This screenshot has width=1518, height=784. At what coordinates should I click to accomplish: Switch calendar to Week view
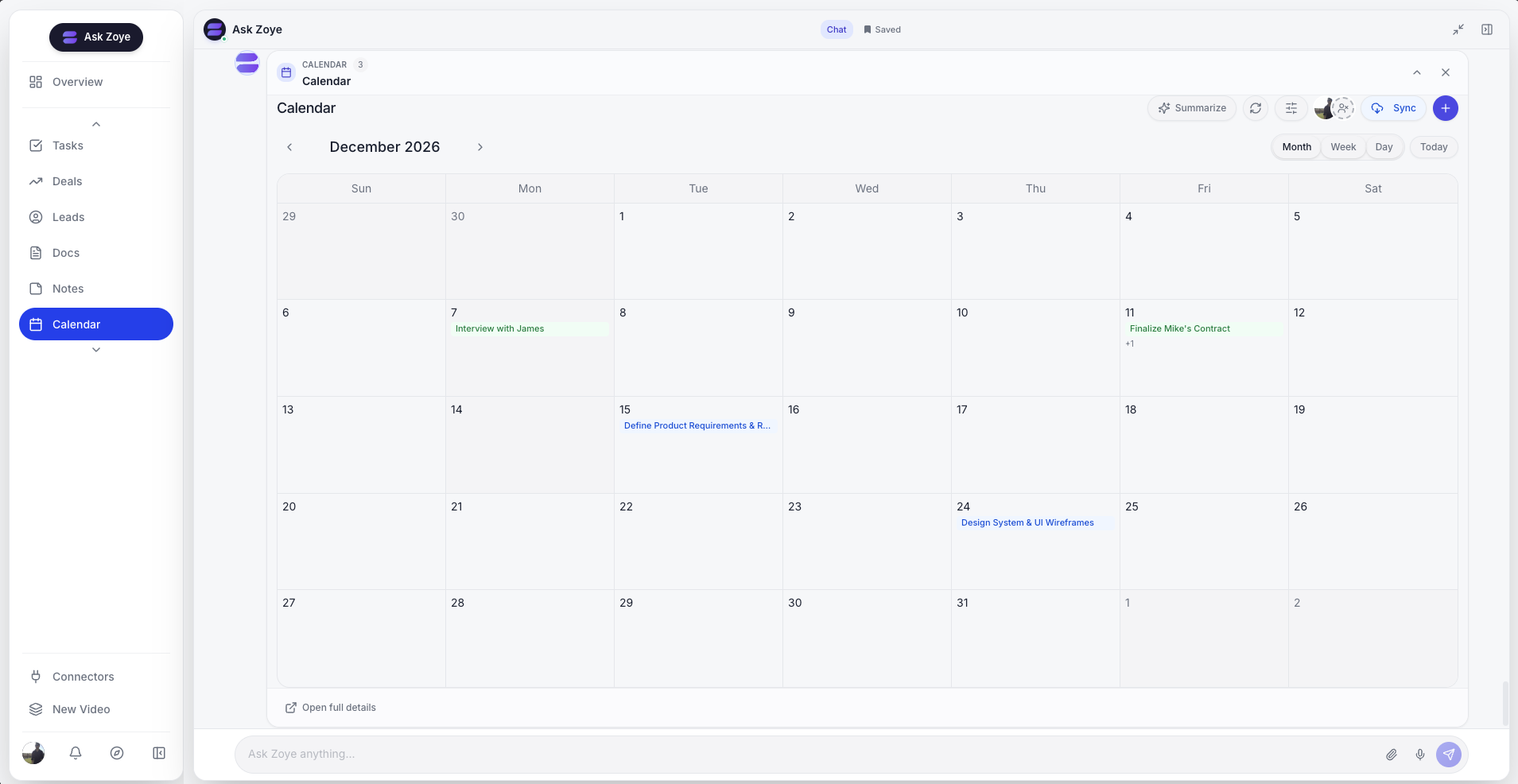(x=1343, y=147)
